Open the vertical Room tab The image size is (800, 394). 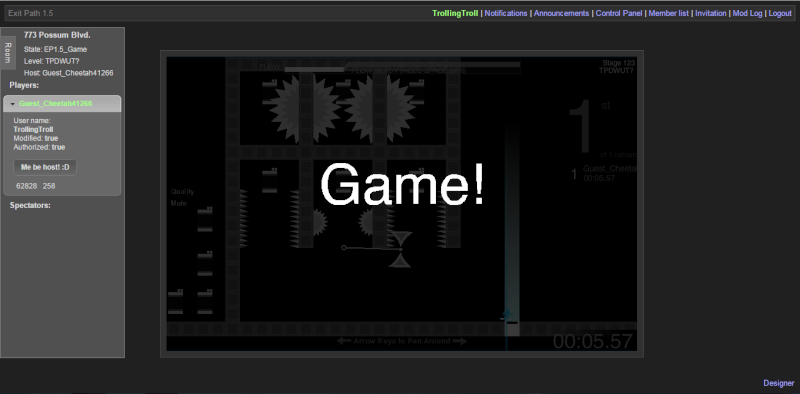(7, 52)
